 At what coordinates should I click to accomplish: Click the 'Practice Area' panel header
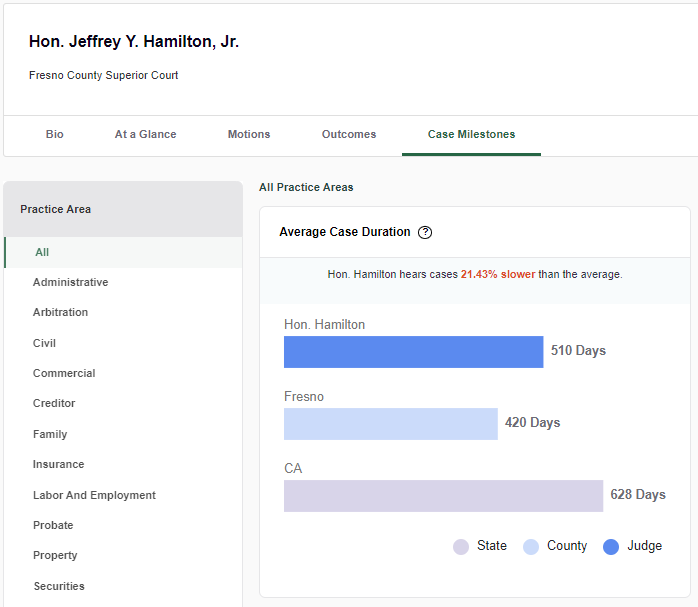click(x=123, y=209)
